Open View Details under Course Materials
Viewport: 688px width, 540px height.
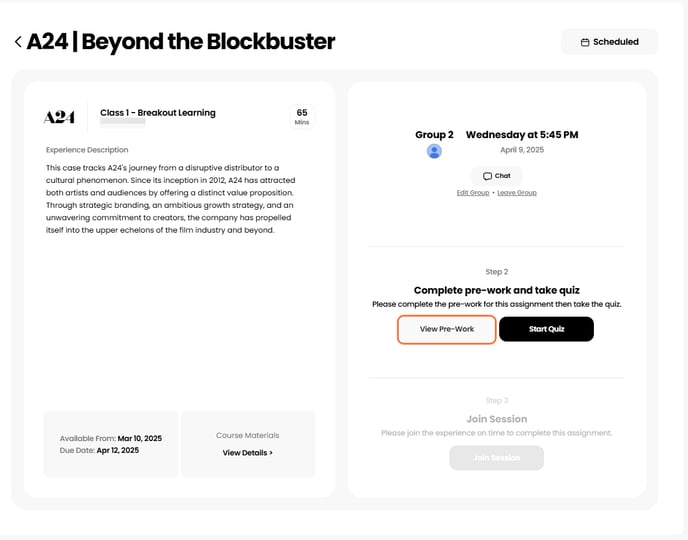(x=247, y=453)
